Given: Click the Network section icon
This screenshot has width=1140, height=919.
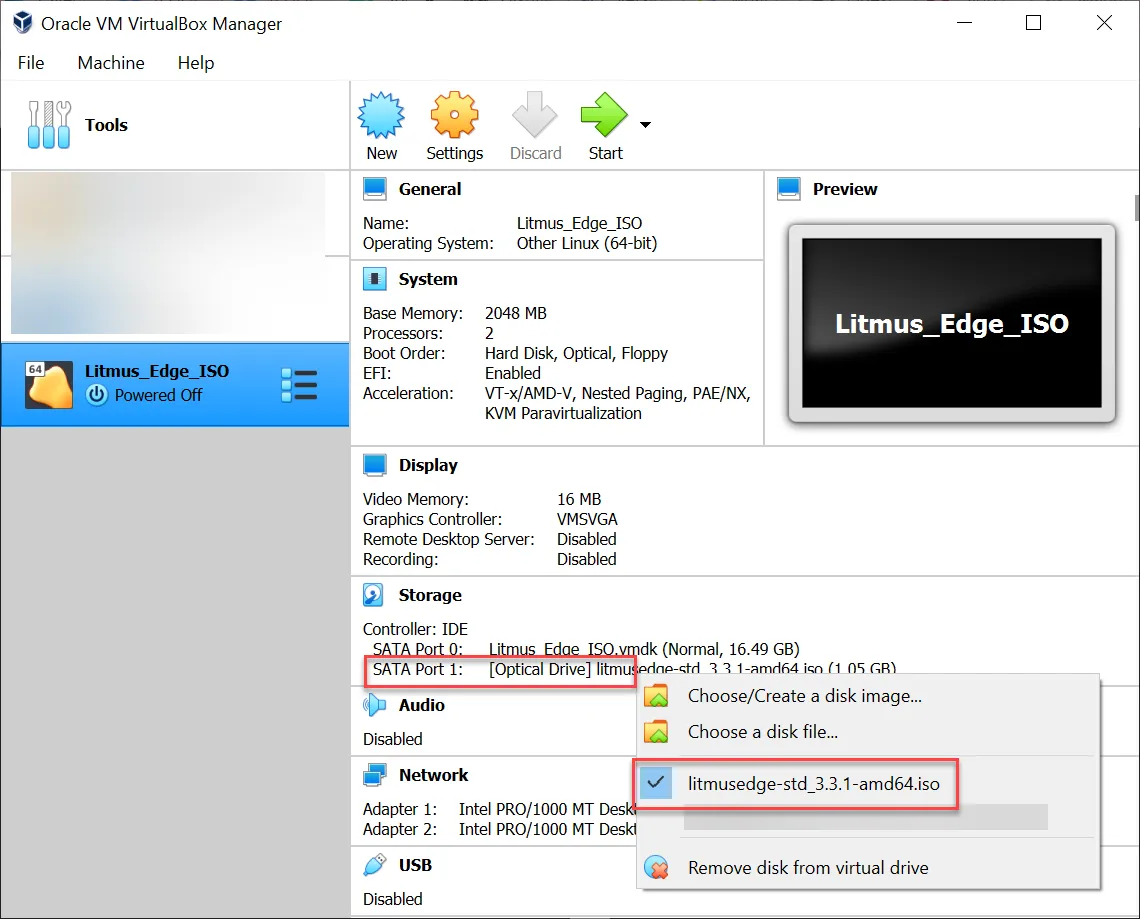Looking at the screenshot, I should 374,775.
